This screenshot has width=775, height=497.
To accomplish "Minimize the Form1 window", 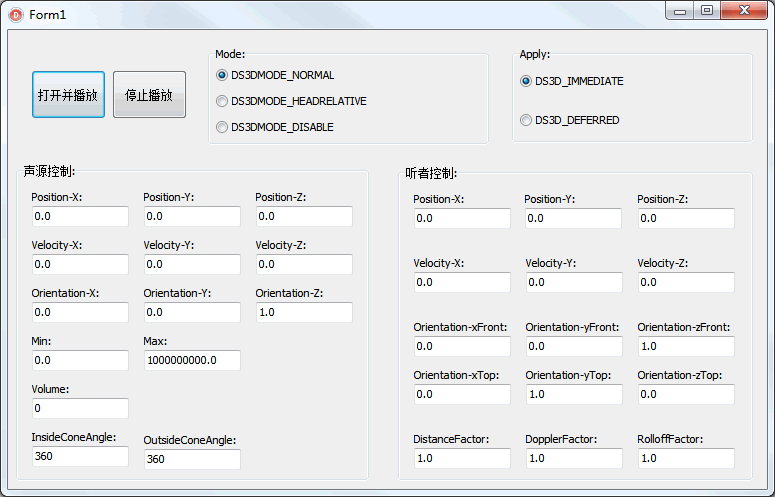I will click(x=680, y=11).
